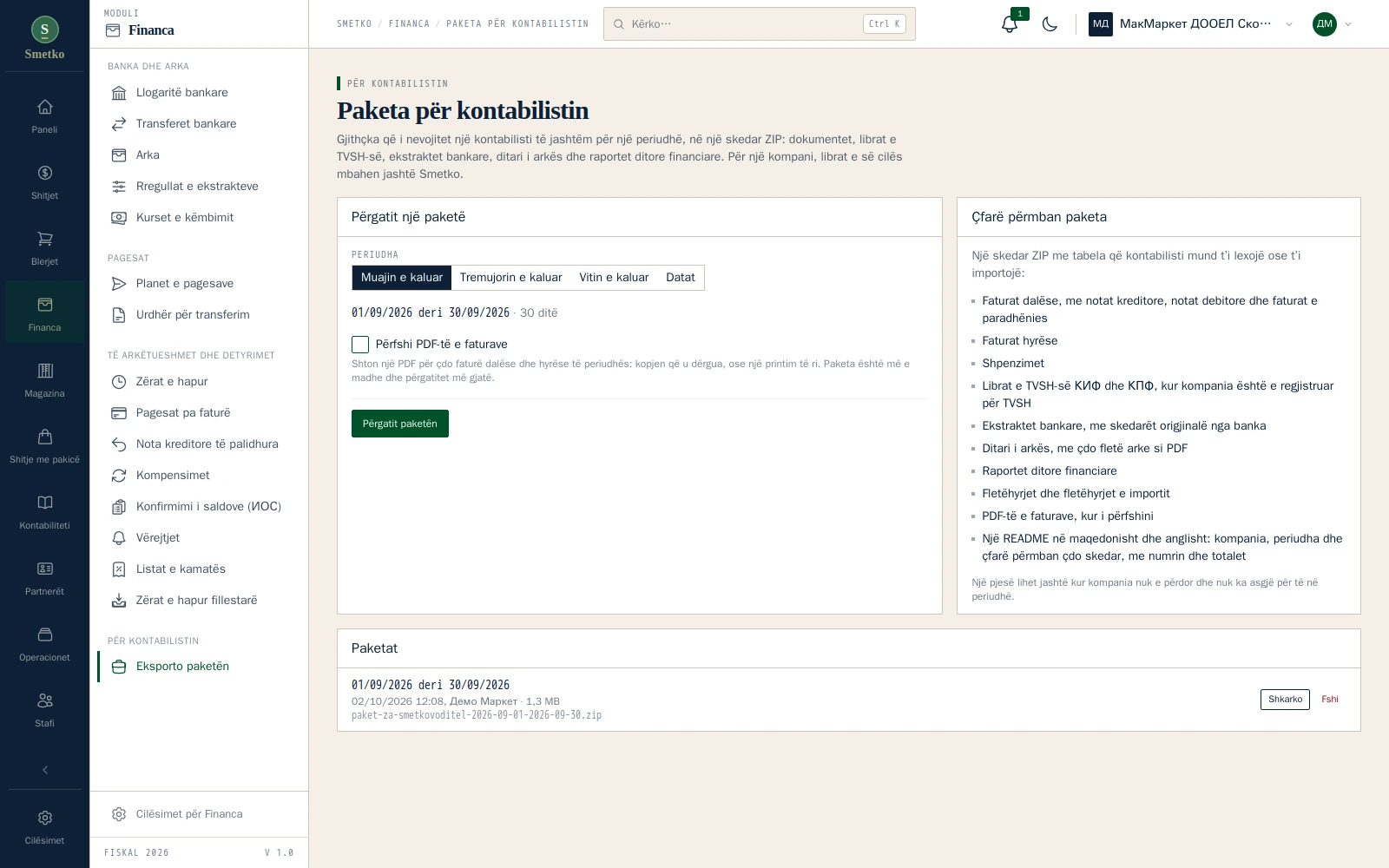The image size is (1389, 868).
Task: Open the Magazina module
Action: [44, 380]
